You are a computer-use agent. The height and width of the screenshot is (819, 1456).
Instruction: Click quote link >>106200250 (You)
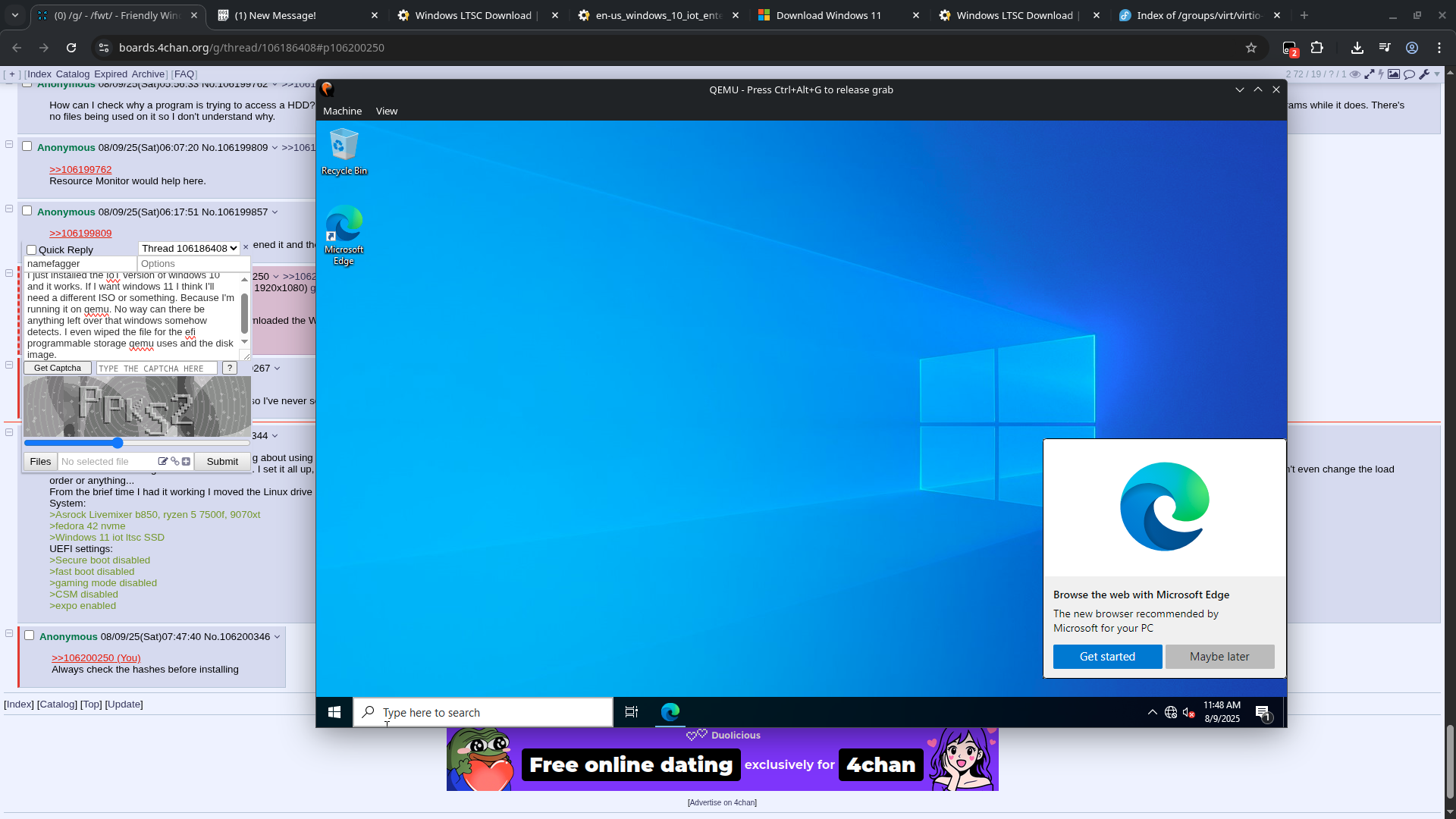[x=96, y=658]
